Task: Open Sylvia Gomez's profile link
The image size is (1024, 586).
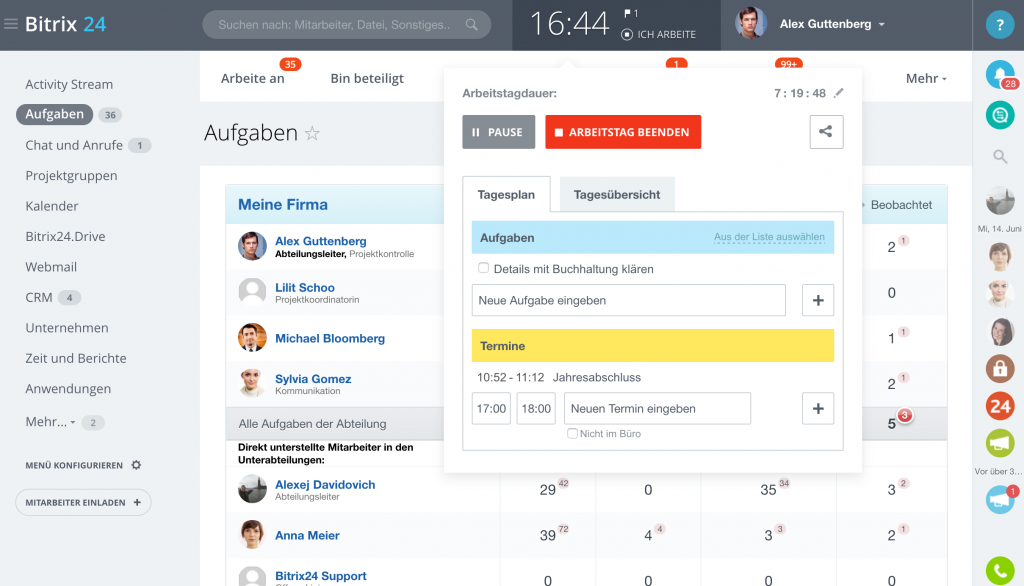Action: tap(313, 379)
